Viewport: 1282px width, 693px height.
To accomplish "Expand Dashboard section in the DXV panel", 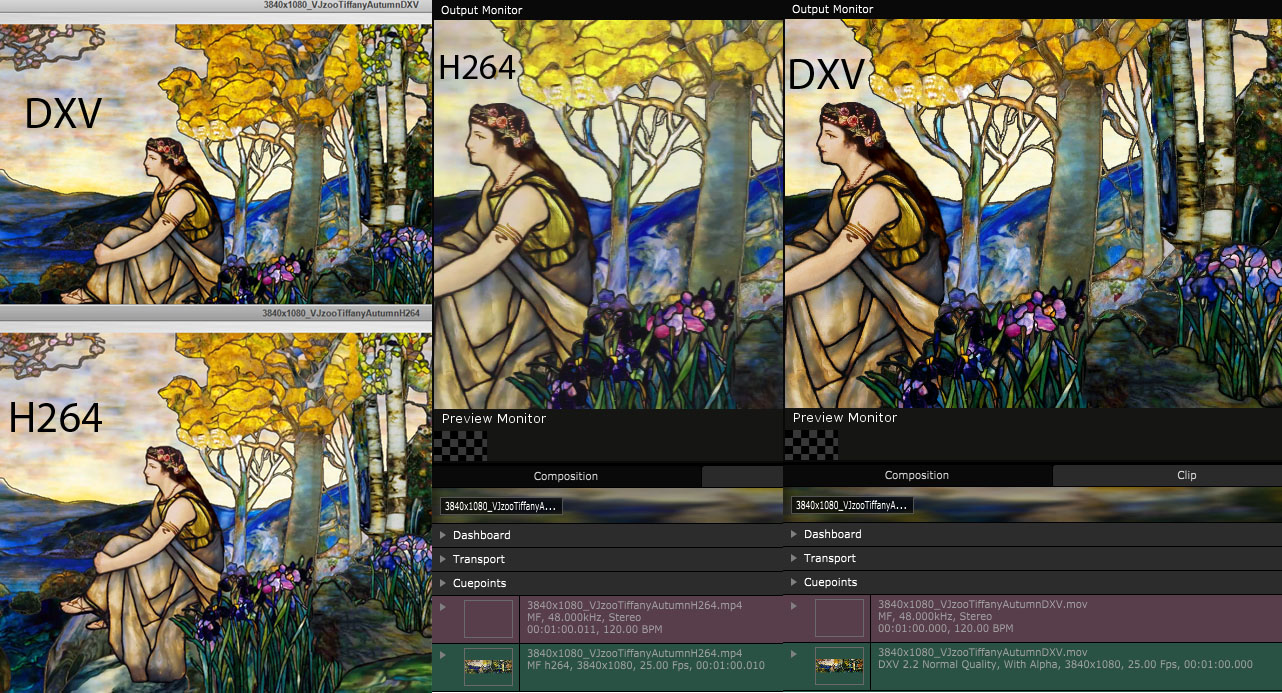I will [795, 534].
